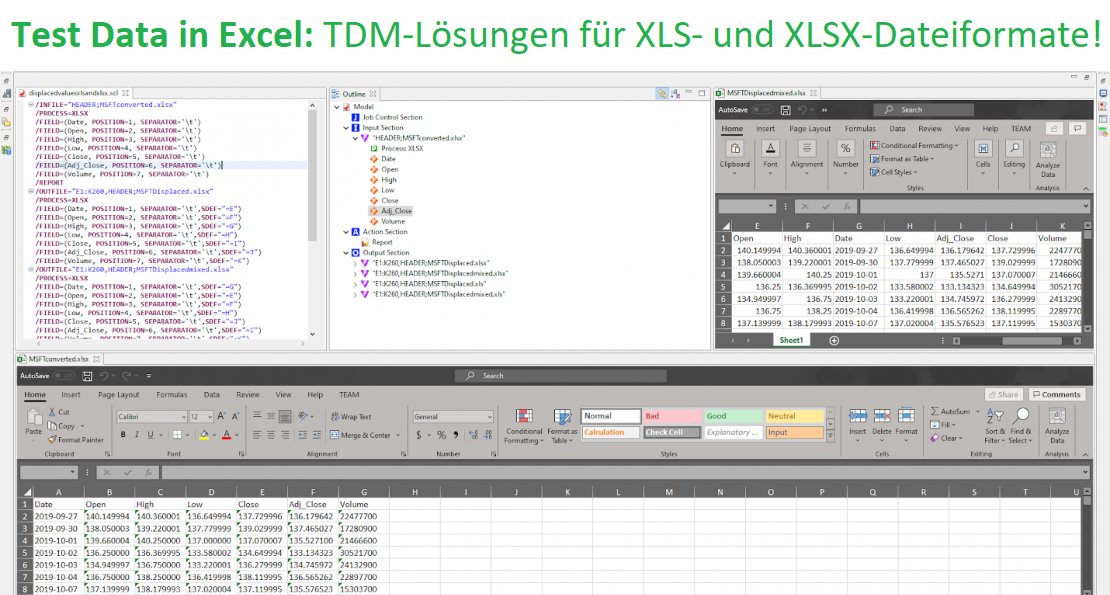
Task: Click Format Cells icon in lower Excel
Action: pos(906,416)
